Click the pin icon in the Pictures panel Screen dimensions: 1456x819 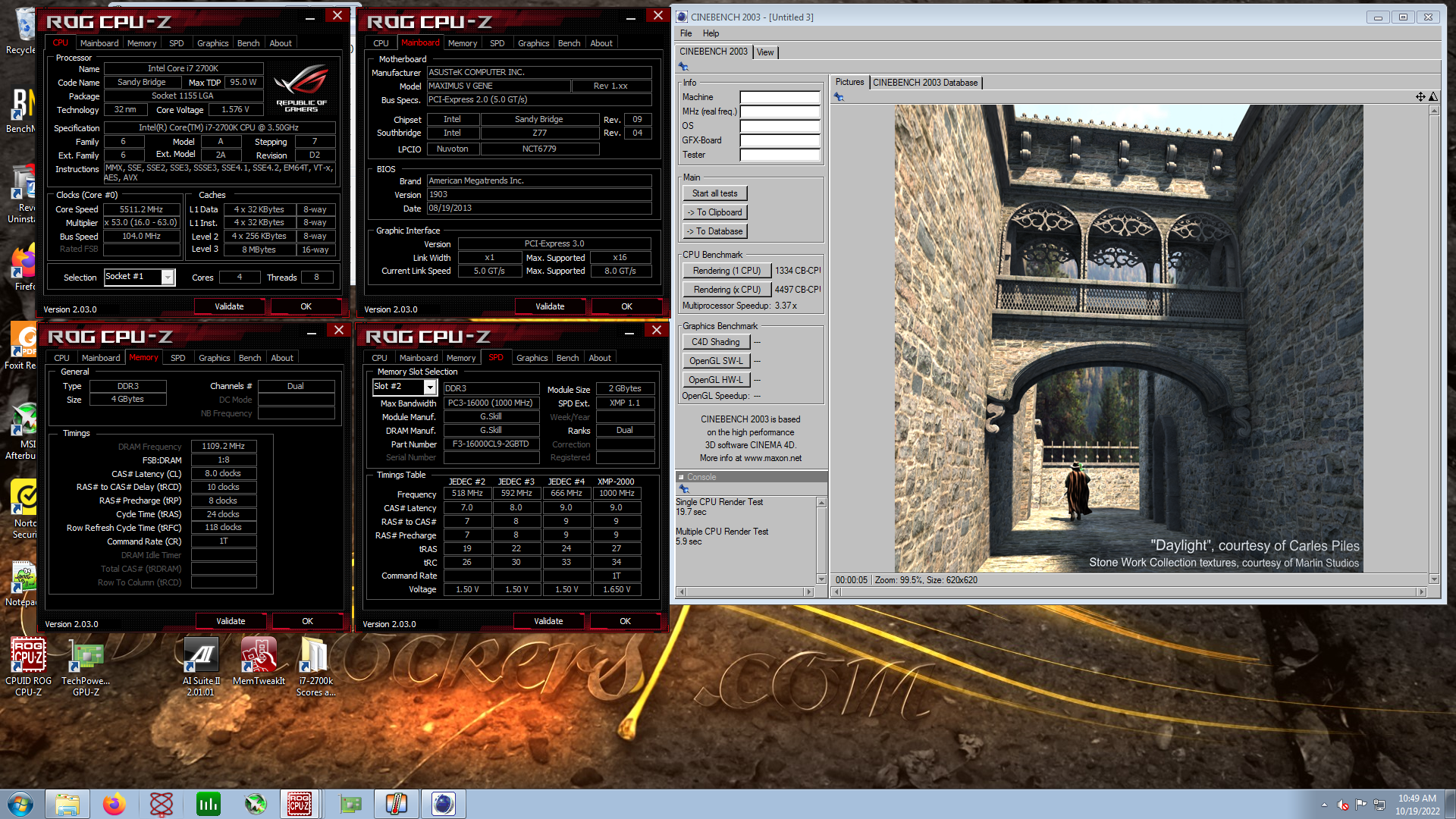click(839, 97)
